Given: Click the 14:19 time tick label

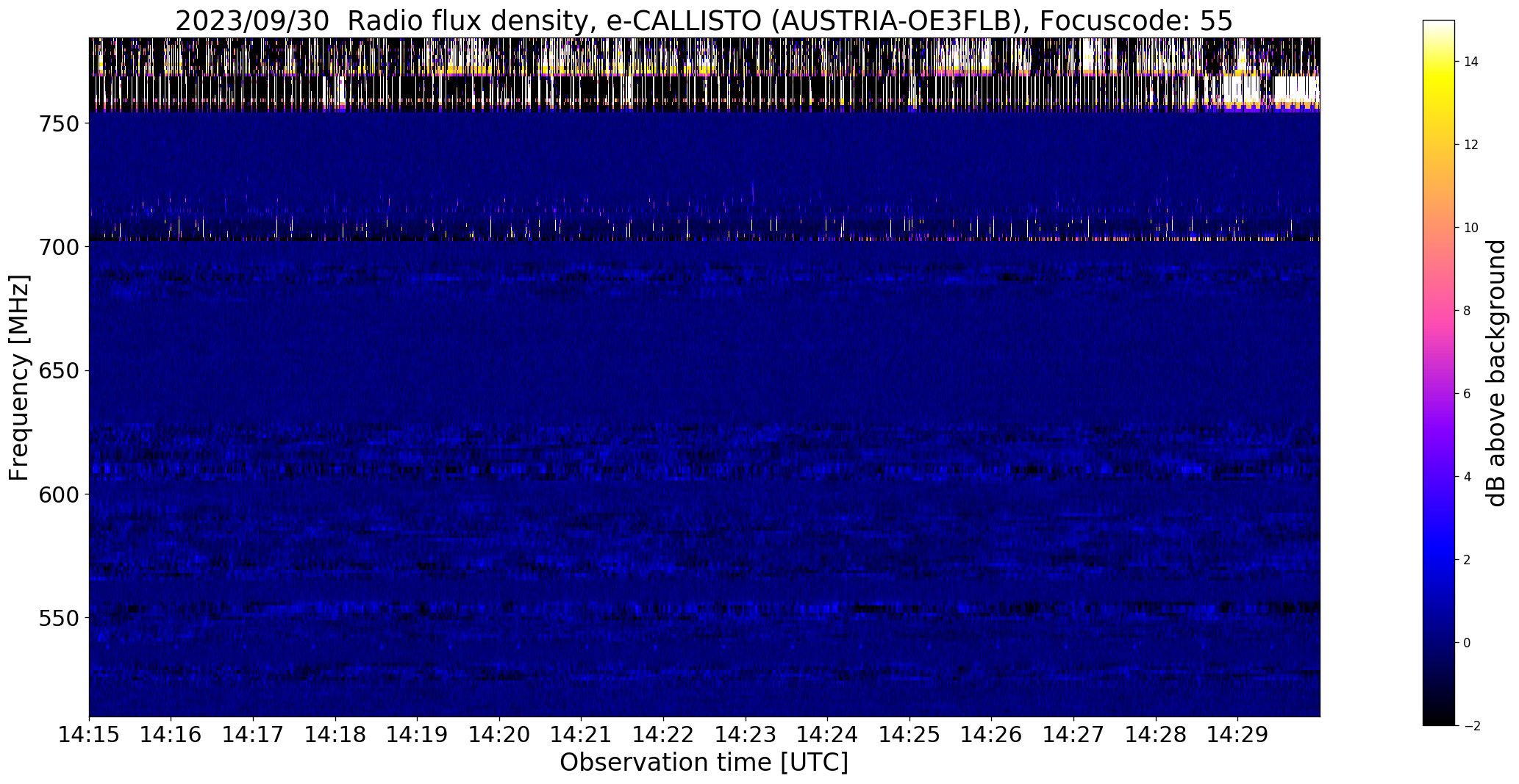Looking at the screenshot, I should pos(418,735).
